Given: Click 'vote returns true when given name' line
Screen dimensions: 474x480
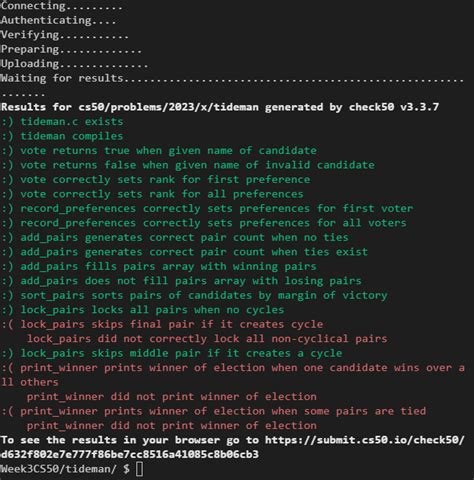Looking at the screenshot, I should pos(159,150).
